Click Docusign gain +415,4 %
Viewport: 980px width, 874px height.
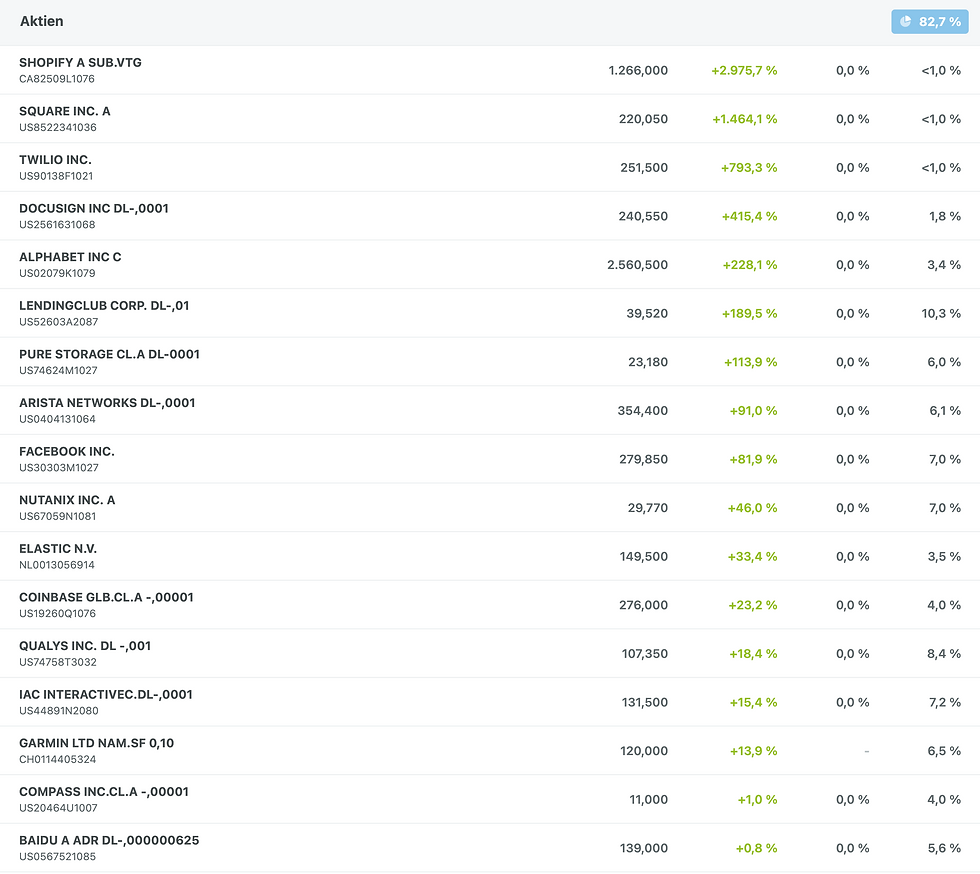pyautogui.click(x=749, y=216)
